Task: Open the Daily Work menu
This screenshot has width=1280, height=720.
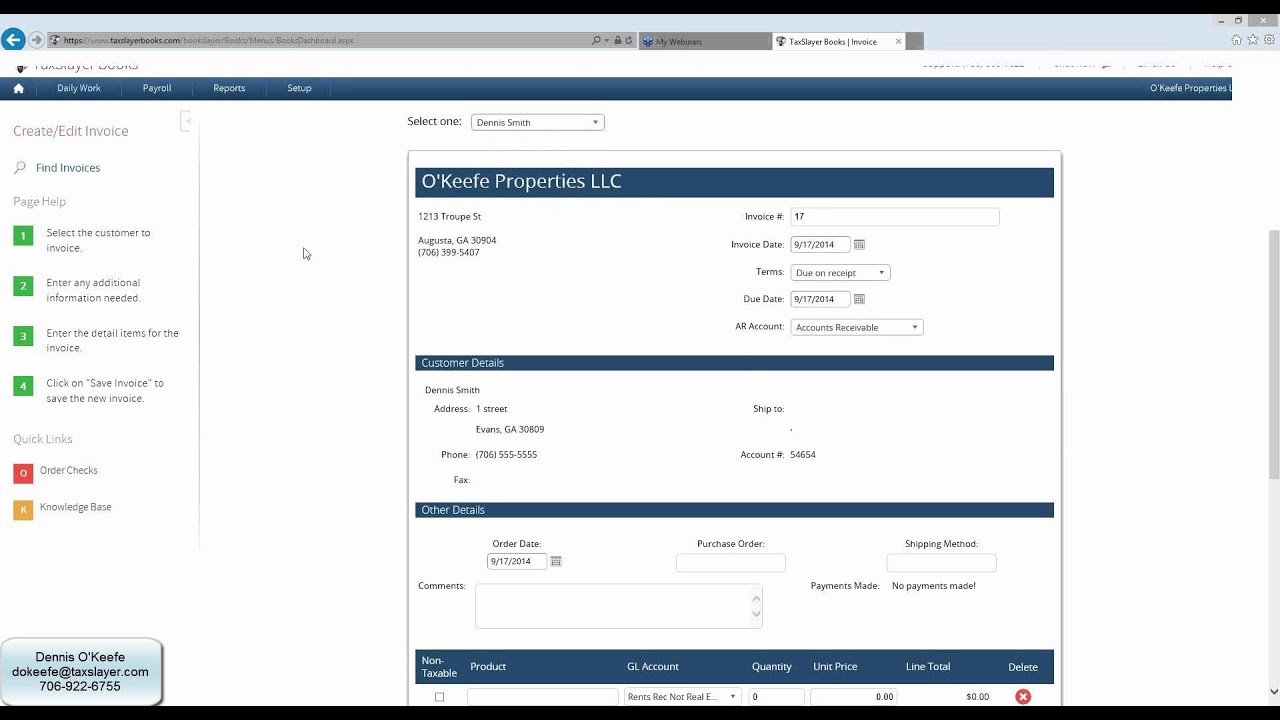Action: click(79, 88)
